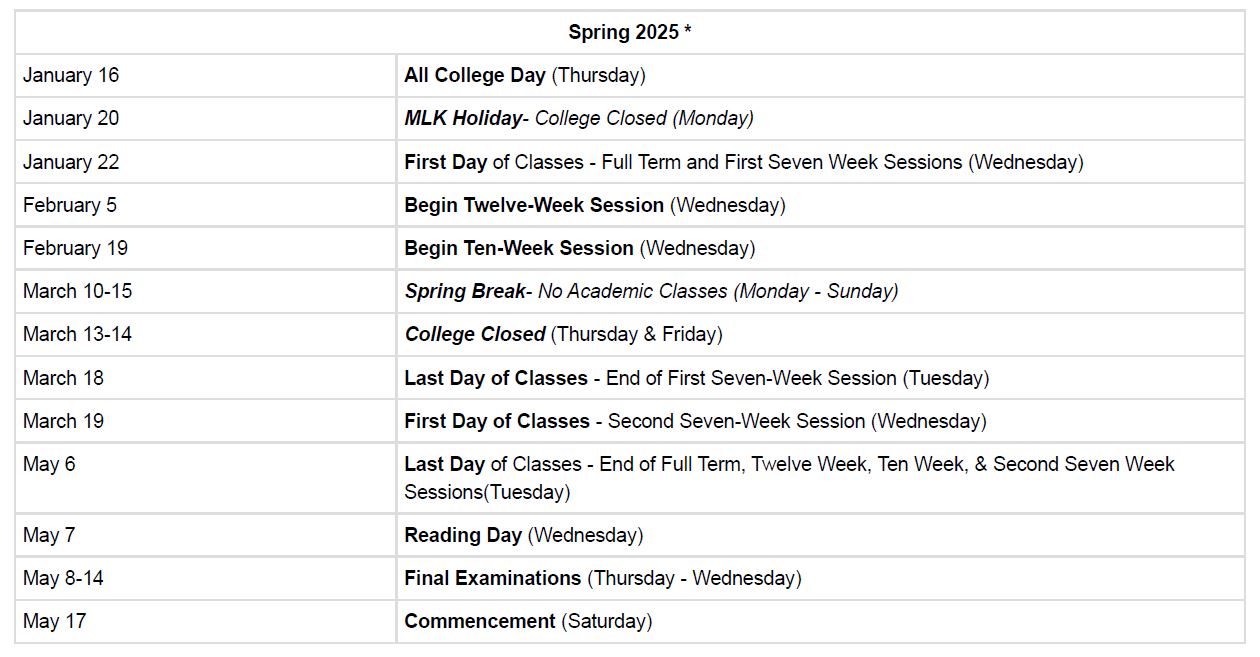Click the All College Day entry

[525, 75]
